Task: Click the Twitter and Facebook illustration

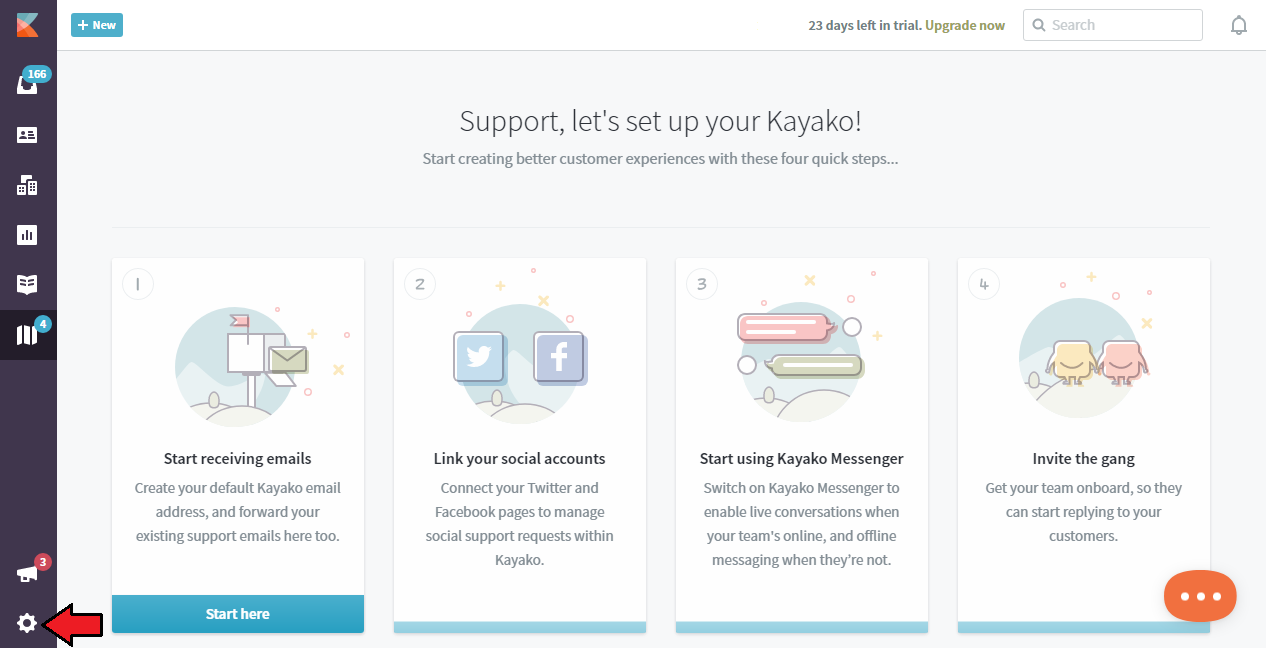Action: [520, 358]
